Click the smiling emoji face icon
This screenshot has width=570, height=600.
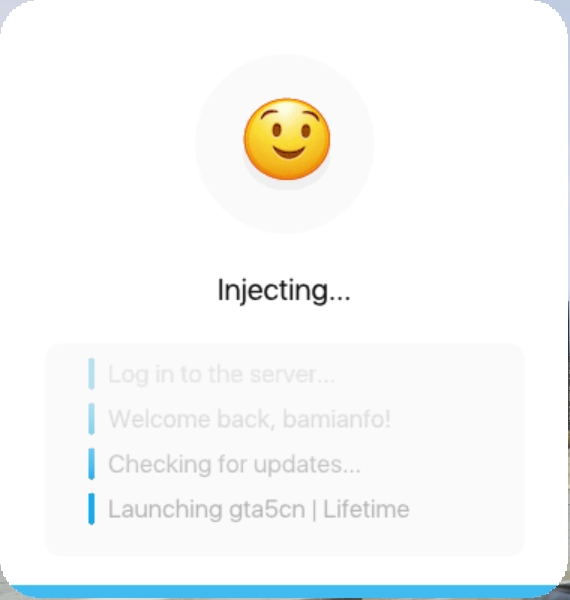(287, 139)
